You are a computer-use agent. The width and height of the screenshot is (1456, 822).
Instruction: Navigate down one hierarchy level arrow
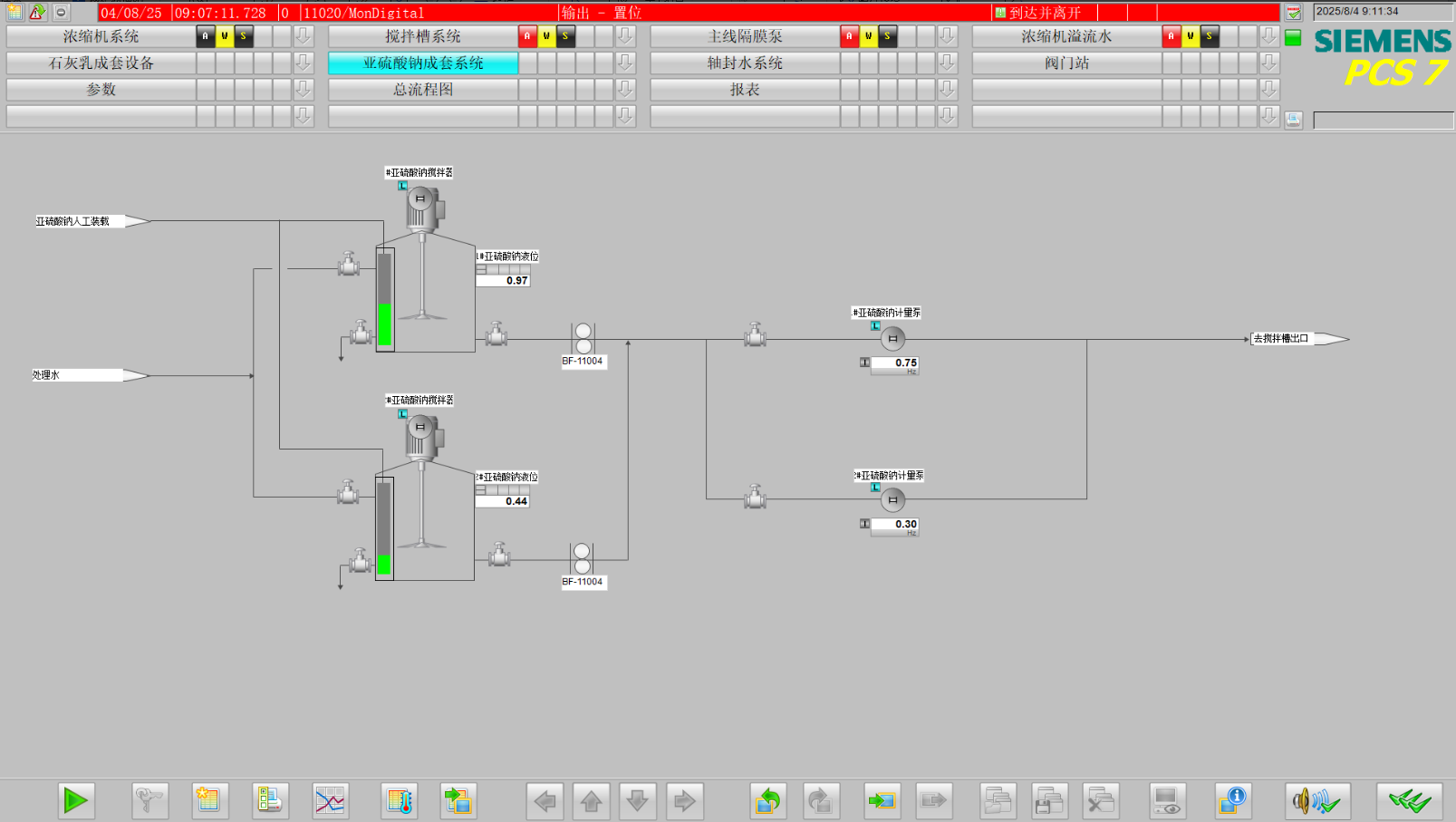[638, 800]
